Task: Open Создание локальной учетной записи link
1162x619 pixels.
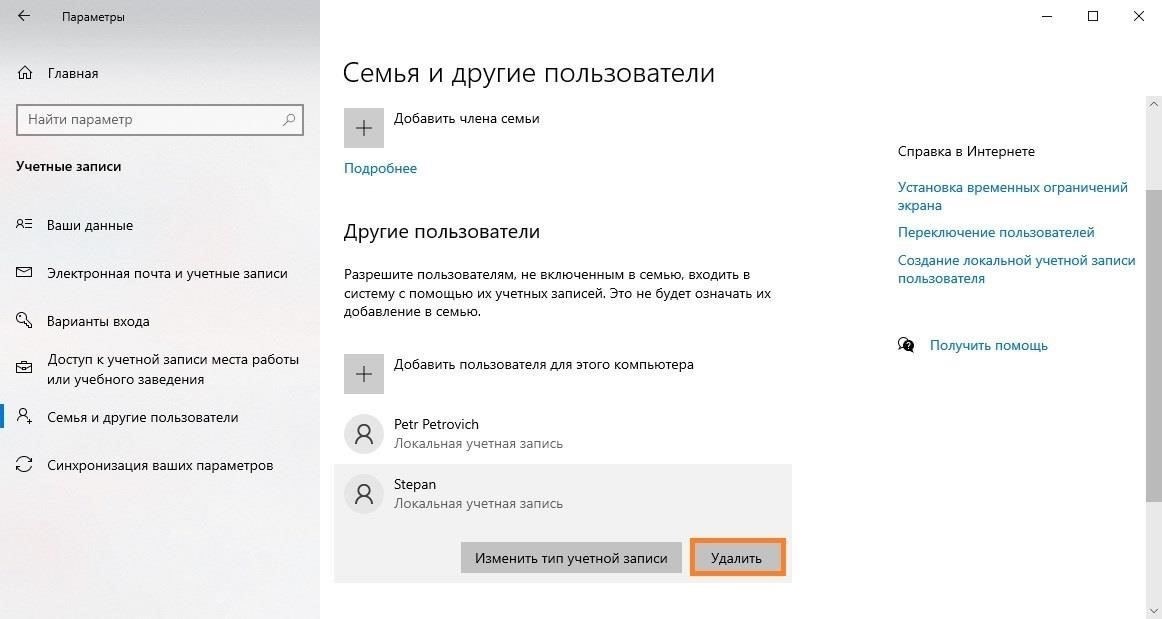Action: 1017,270
